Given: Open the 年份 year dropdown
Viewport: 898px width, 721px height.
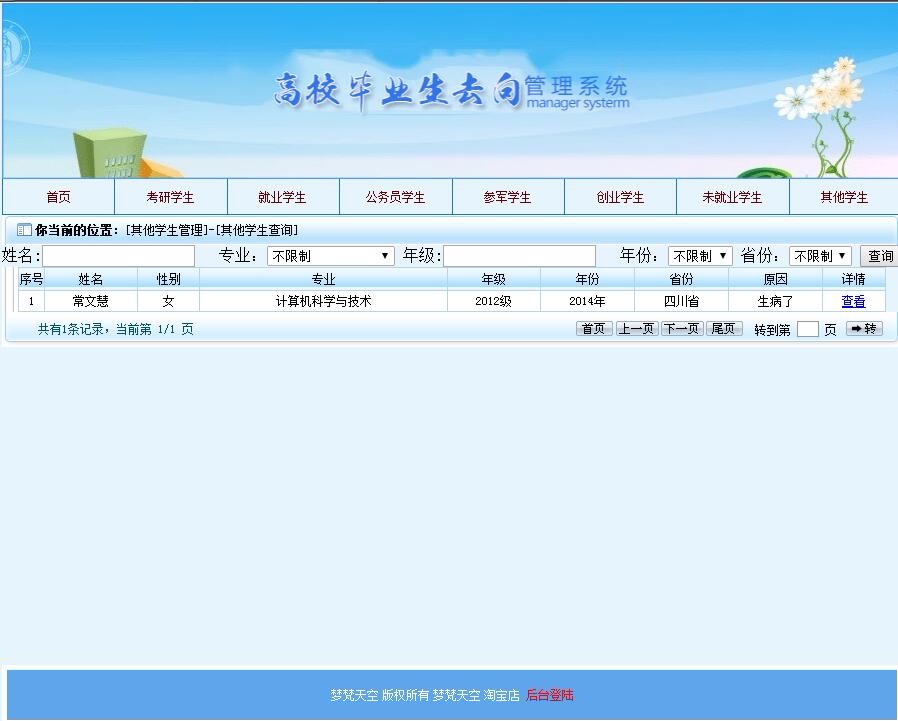Looking at the screenshot, I should (699, 255).
